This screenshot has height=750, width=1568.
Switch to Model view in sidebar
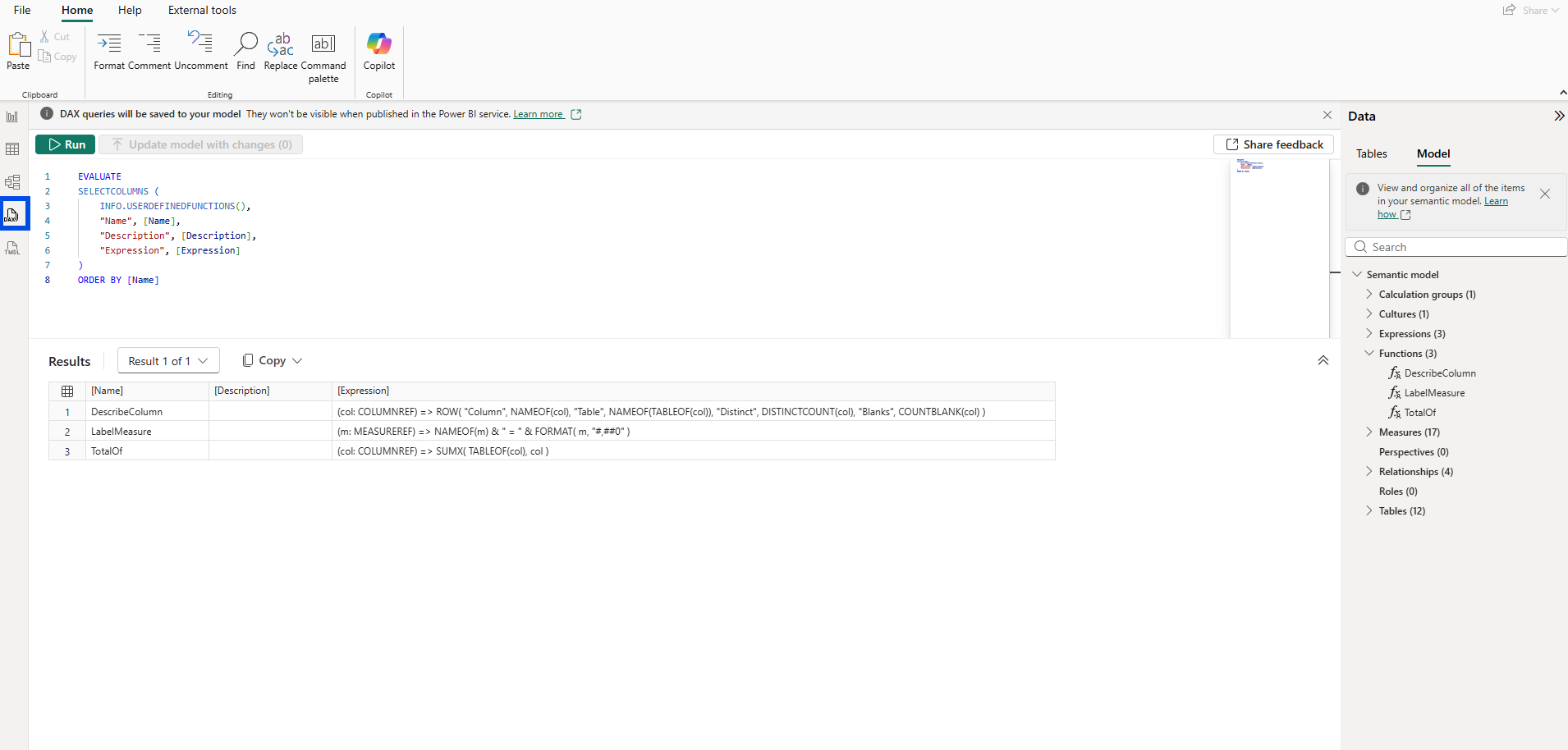coord(12,182)
